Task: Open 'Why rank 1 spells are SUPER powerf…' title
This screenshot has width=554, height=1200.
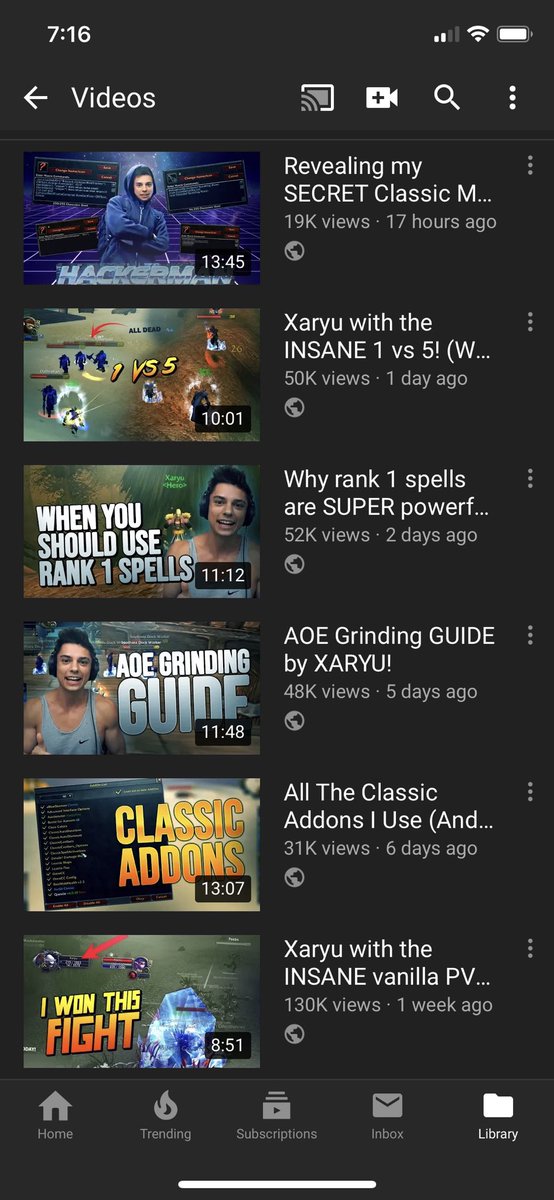Action: coord(387,492)
